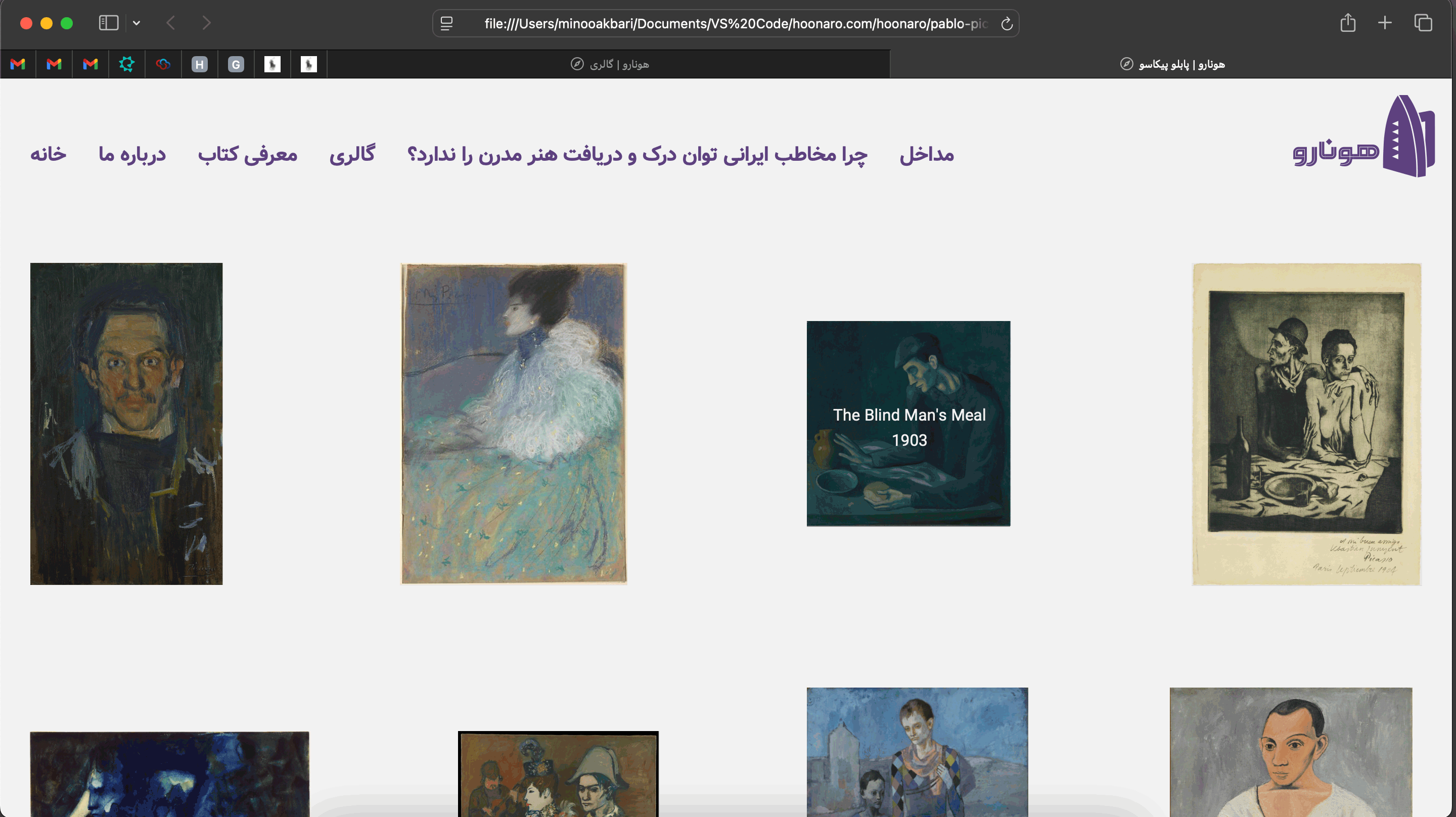Click the هونارو logo in the header
Viewport: 1456px width, 817px height.
point(1363,137)
